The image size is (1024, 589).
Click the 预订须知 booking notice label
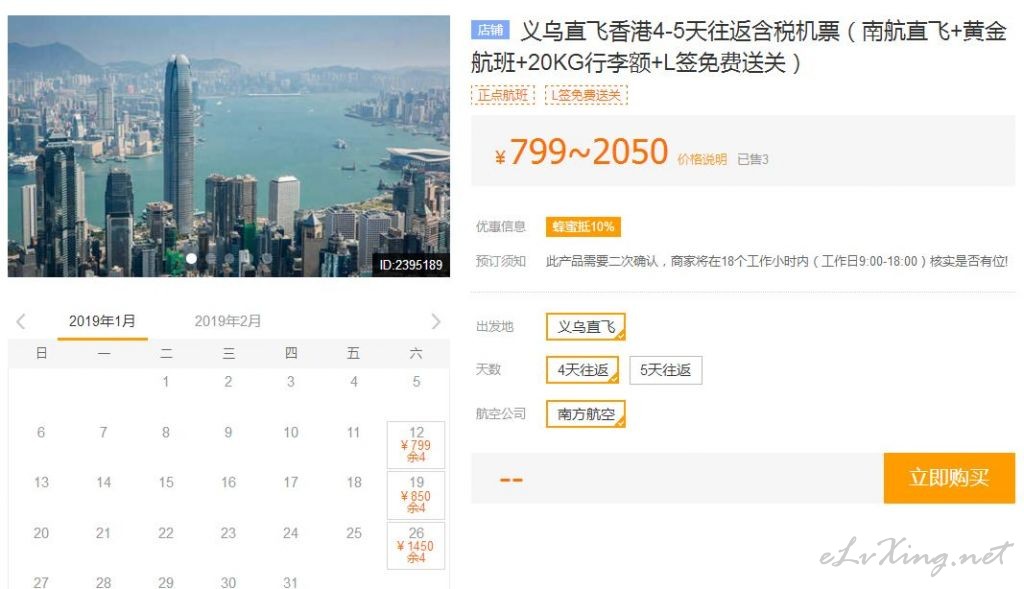coord(501,261)
